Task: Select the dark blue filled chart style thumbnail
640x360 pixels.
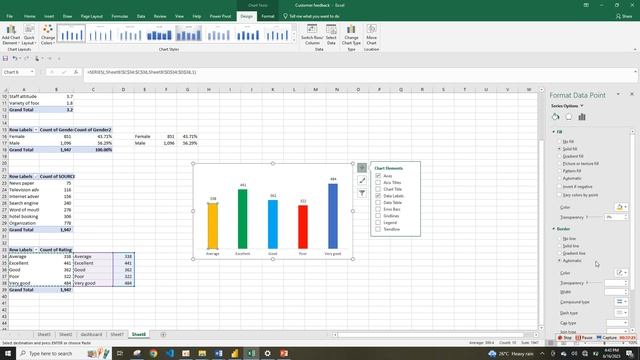Action: (x=159, y=34)
